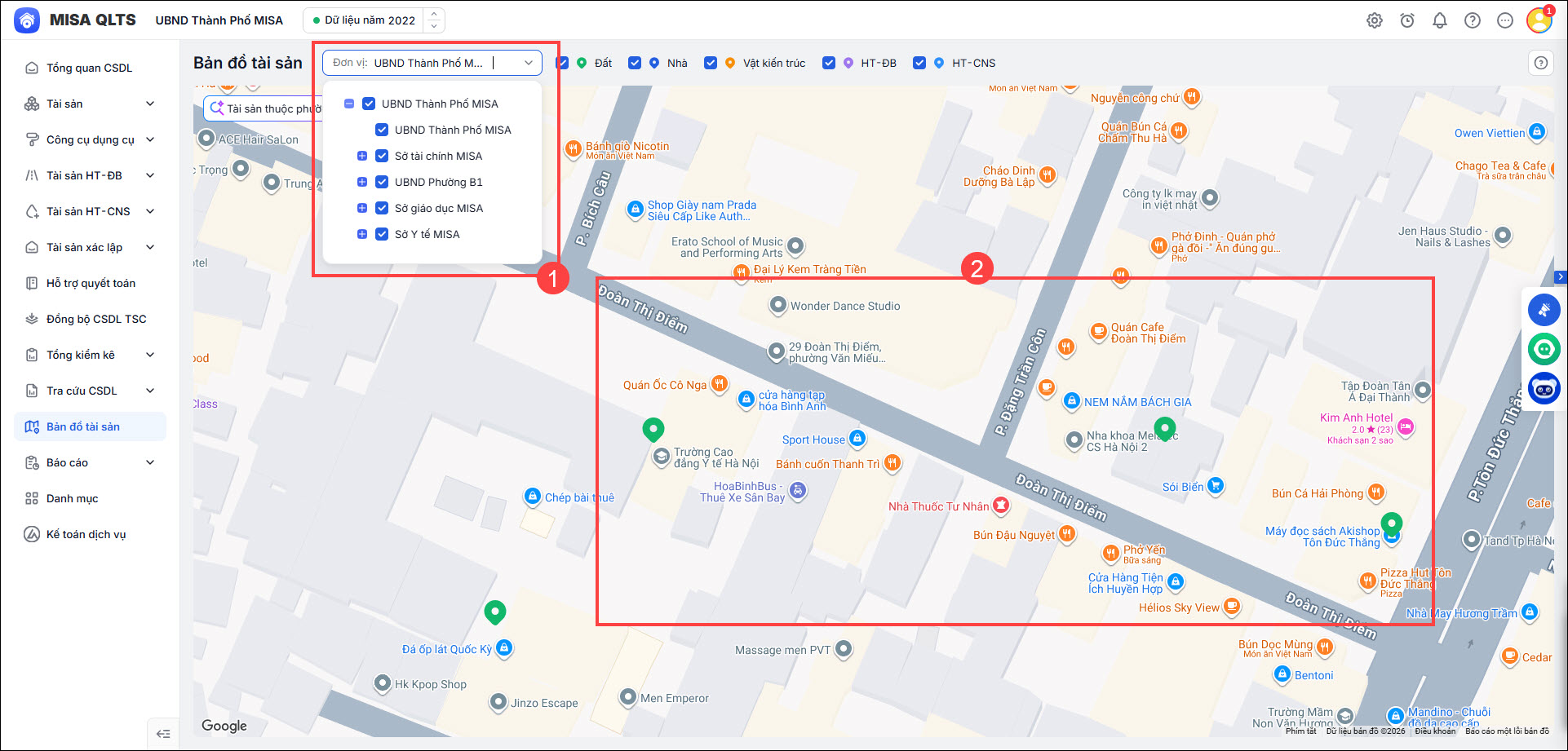Expand the Tài sản sidebar menu
The width and height of the screenshot is (1568, 751).
point(90,104)
